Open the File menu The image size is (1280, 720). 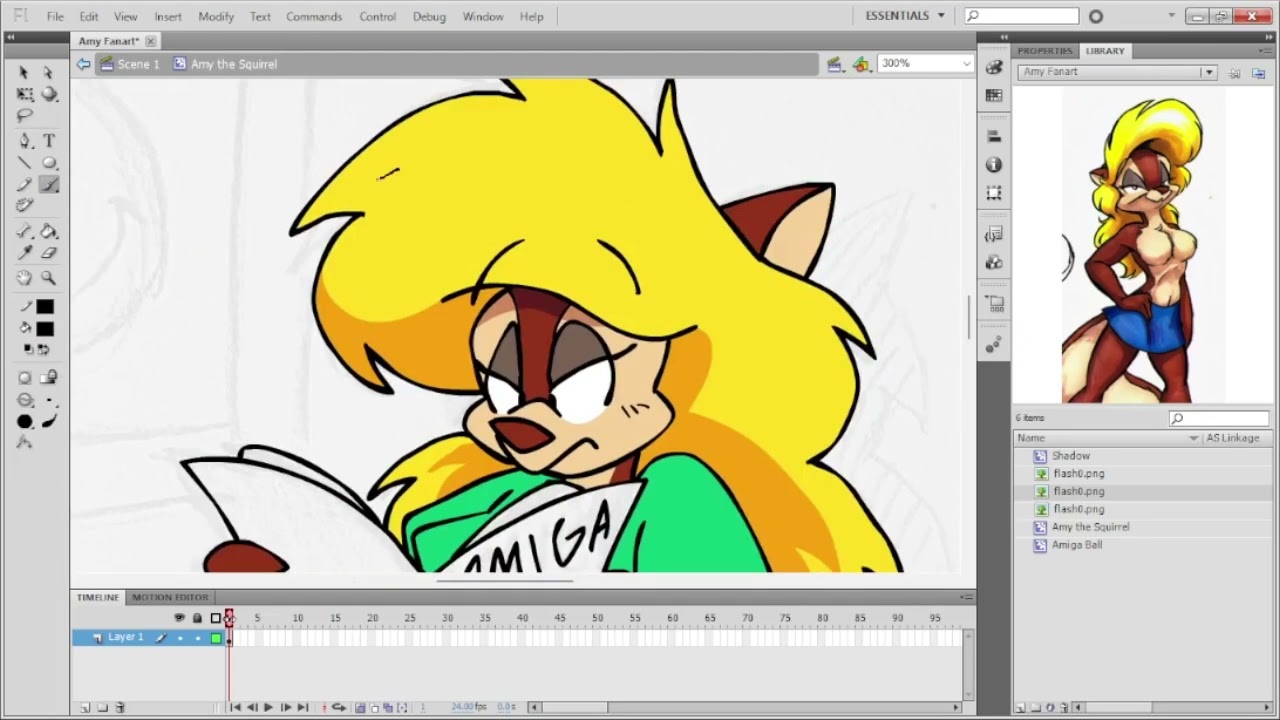55,16
